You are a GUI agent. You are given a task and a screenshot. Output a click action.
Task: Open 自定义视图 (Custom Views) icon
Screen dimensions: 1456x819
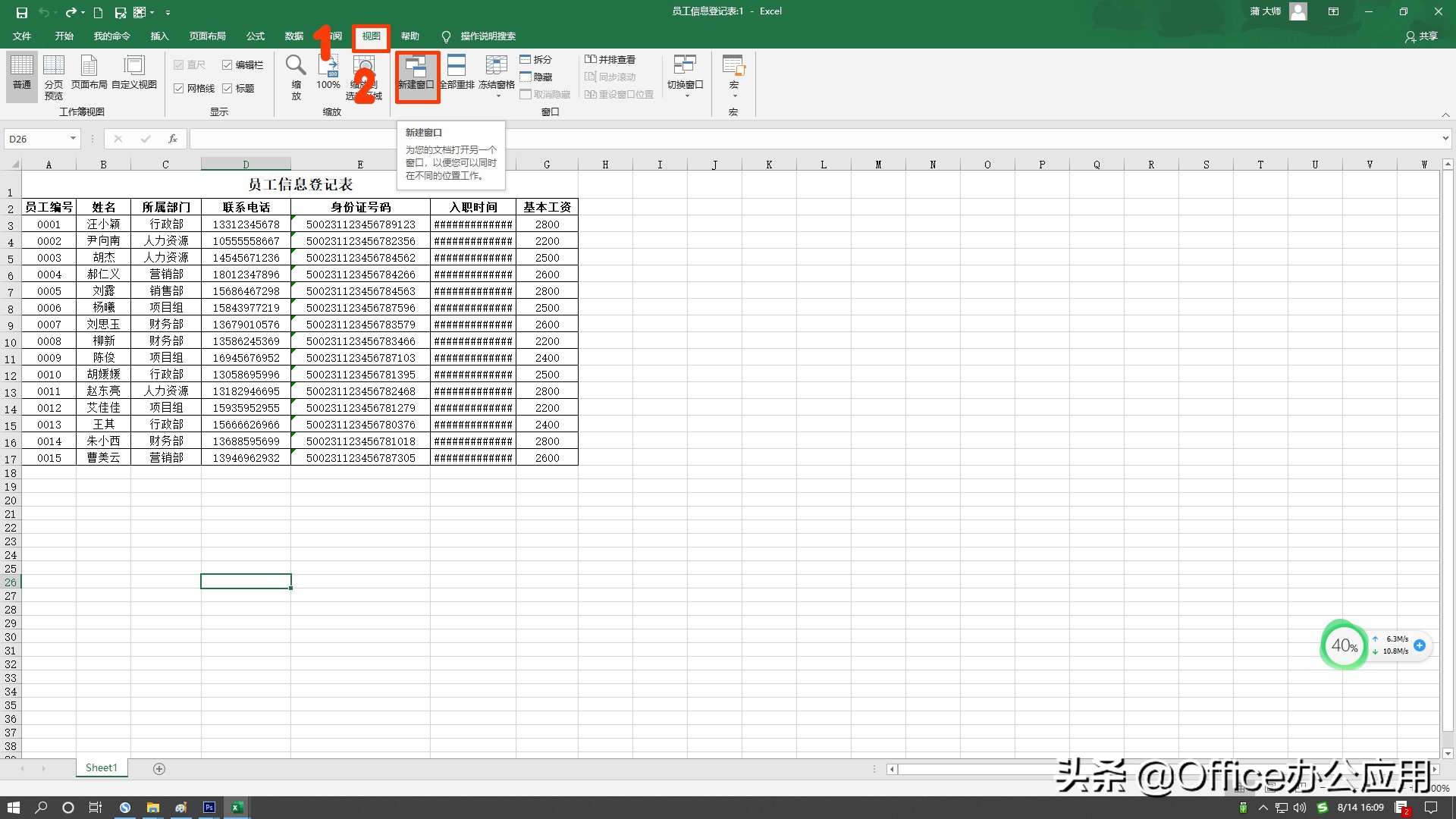click(x=134, y=67)
